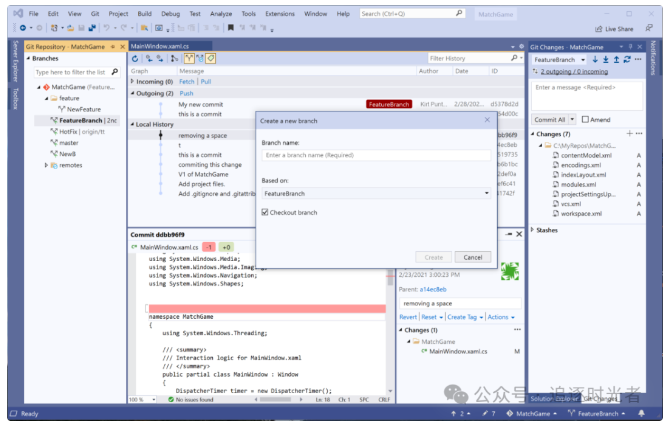Click the Save All toolbar icon
The image size is (667, 426).
(x=92, y=28)
